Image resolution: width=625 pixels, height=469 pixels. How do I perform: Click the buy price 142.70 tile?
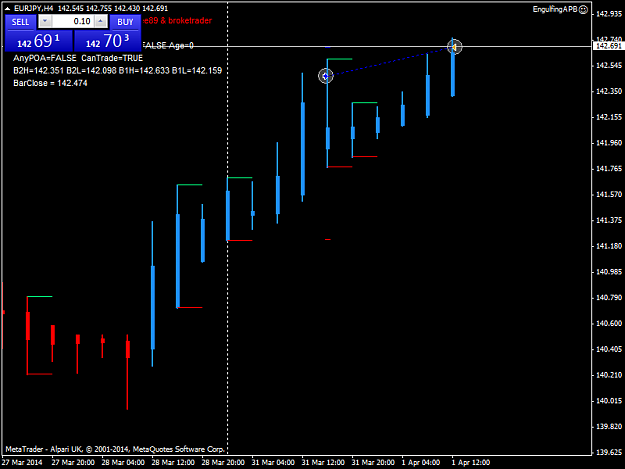coord(108,41)
